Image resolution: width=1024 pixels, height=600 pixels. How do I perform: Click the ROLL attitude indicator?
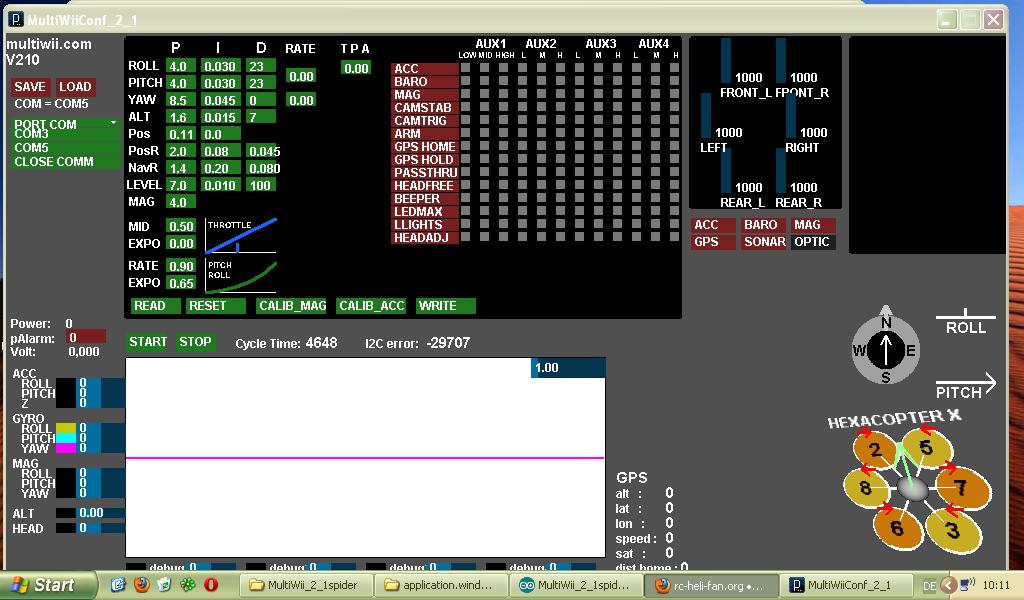[965, 323]
